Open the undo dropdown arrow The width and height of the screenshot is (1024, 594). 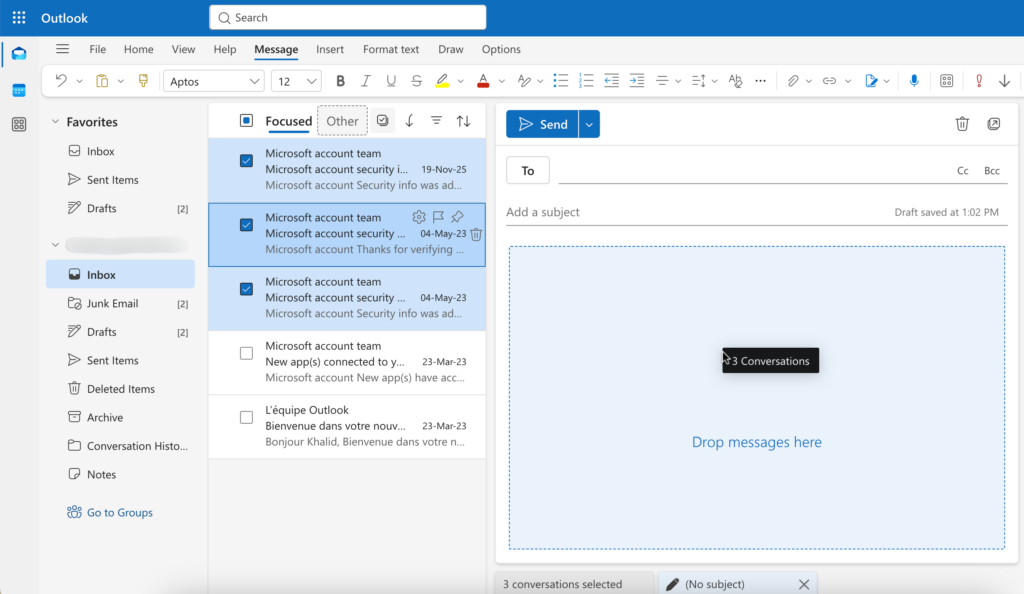click(x=80, y=81)
